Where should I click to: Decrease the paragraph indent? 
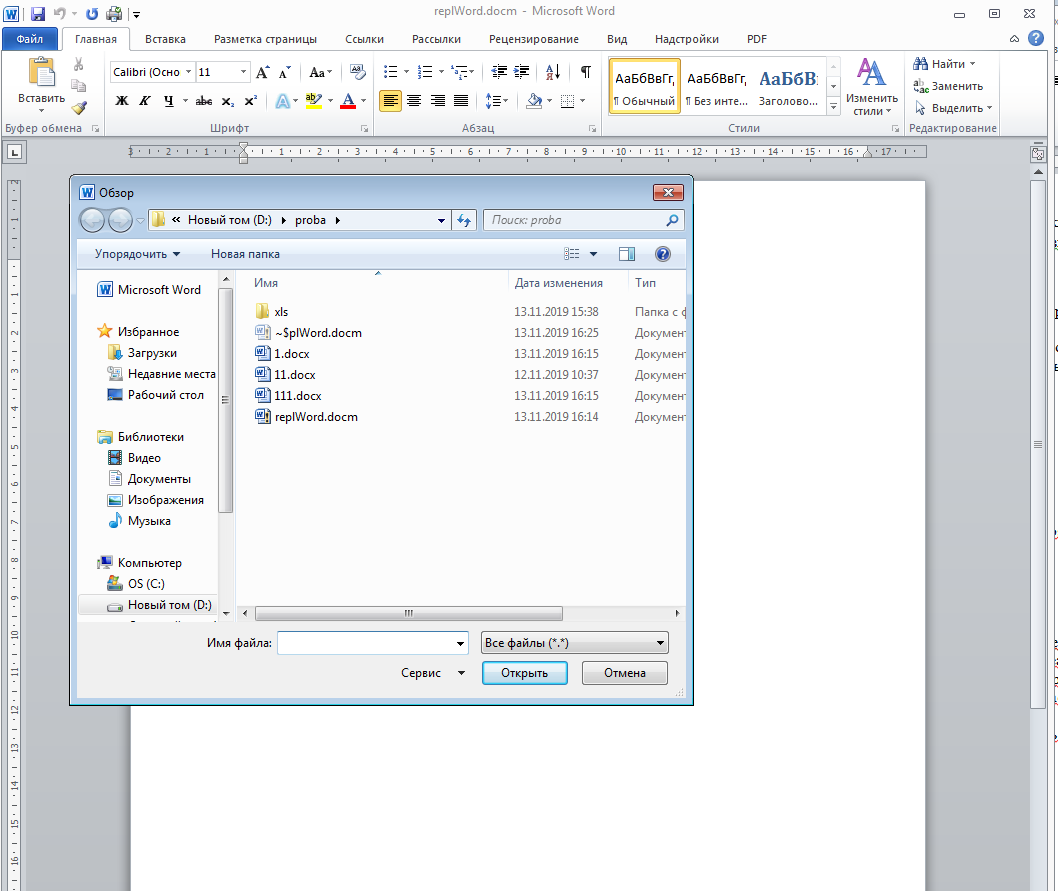point(499,72)
